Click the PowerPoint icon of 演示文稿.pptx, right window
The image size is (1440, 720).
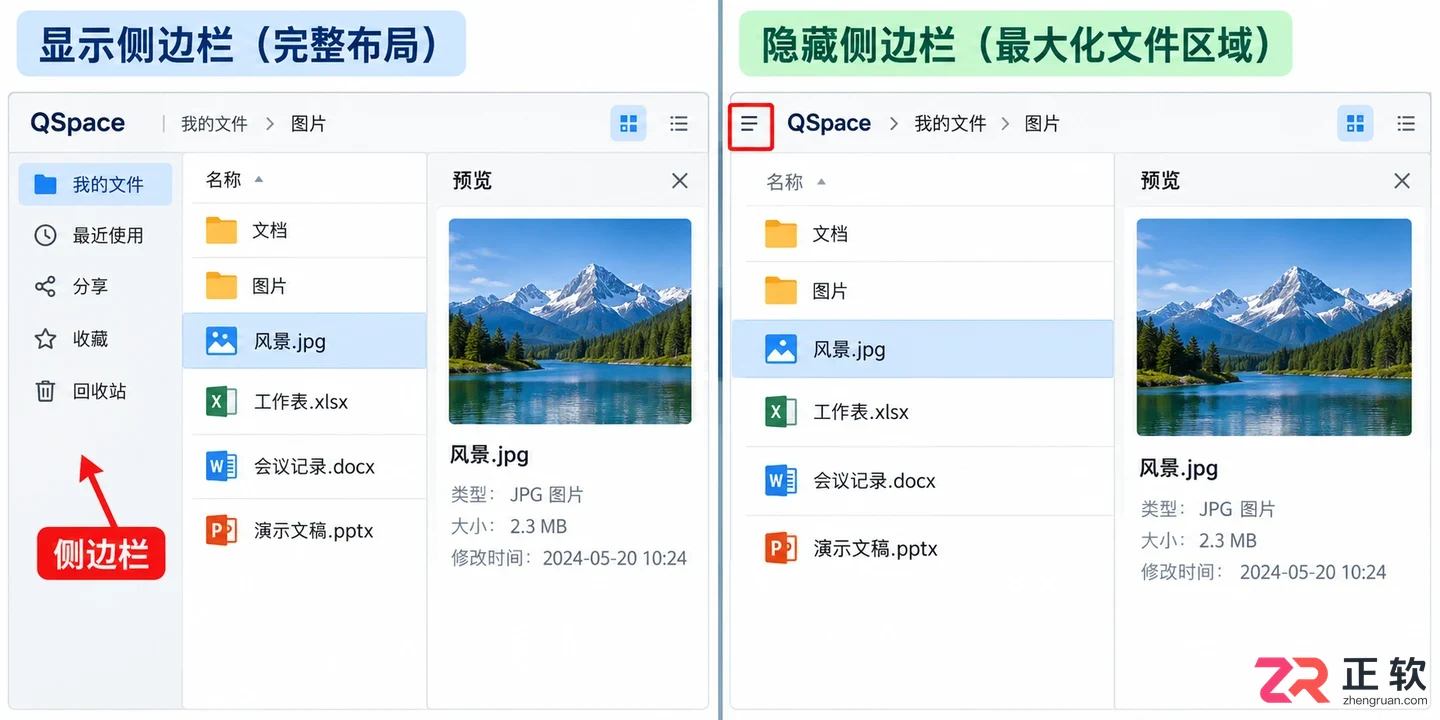click(x=781, y=548)
